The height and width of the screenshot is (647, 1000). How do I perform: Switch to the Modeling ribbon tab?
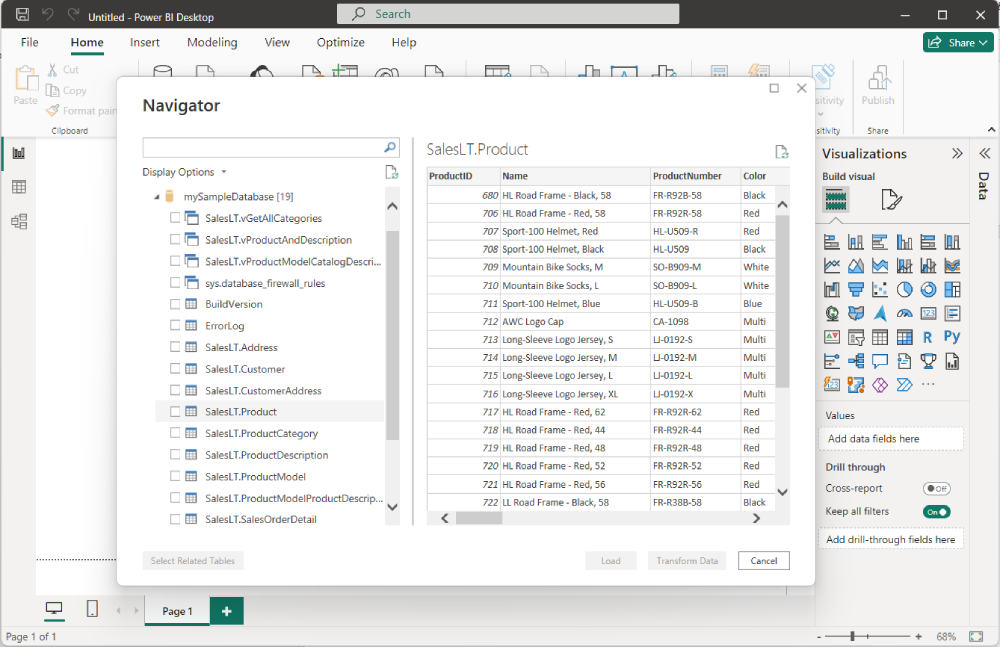[212, 42]
